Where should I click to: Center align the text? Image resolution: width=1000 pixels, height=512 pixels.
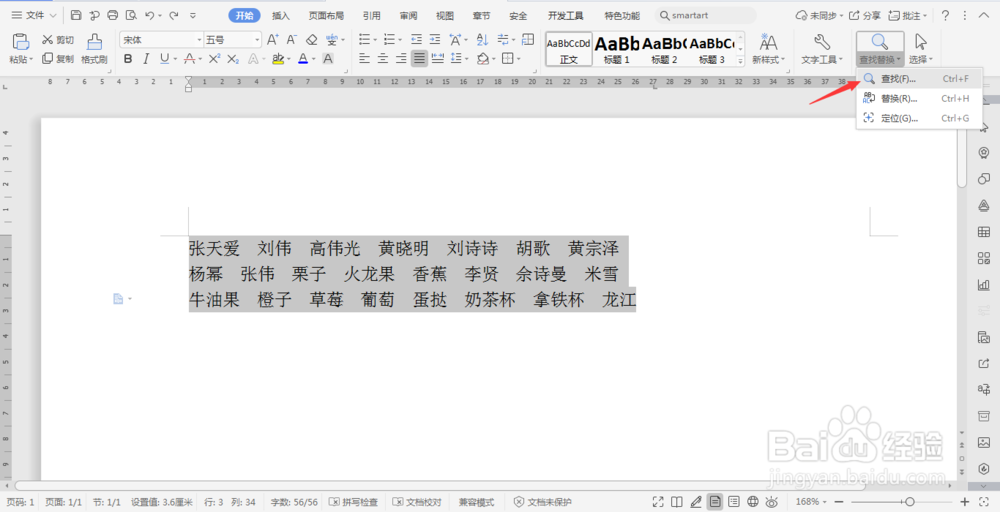(x=383, y=59)
